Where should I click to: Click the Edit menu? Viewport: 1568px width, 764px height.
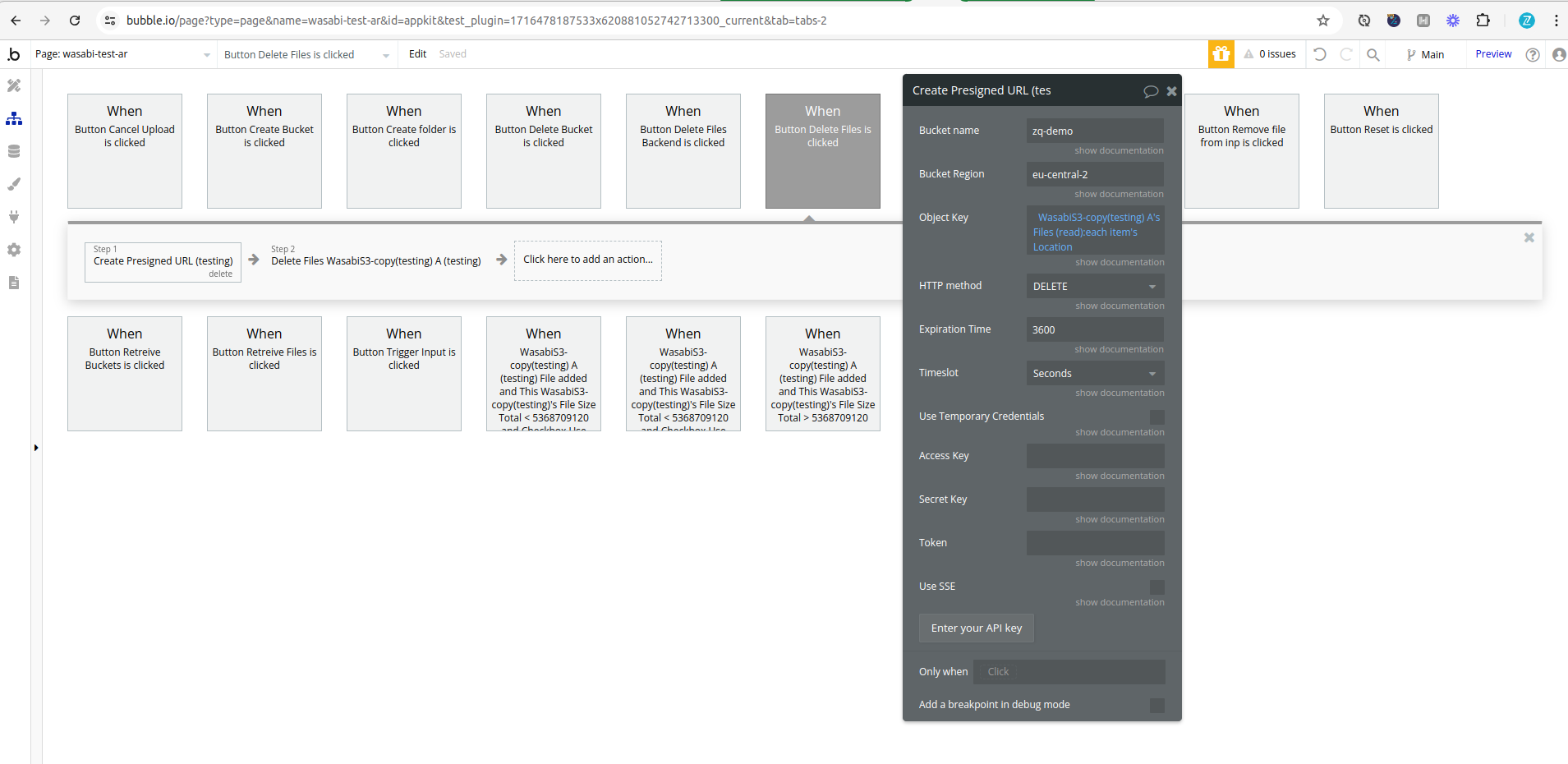coord(417,54)
